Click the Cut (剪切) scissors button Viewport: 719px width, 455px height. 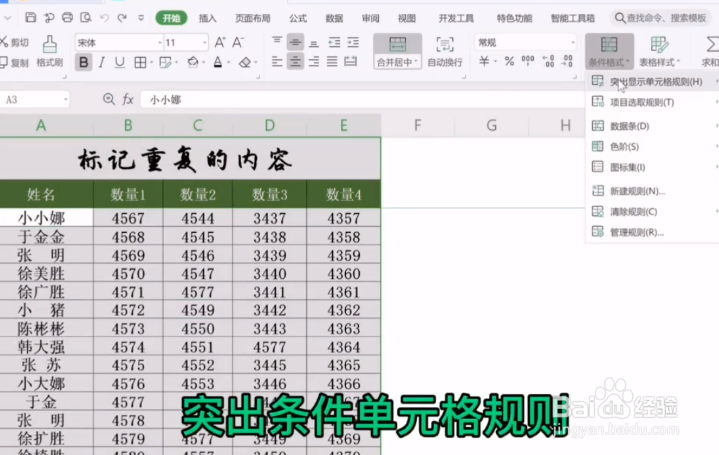[x=14, y=43]
